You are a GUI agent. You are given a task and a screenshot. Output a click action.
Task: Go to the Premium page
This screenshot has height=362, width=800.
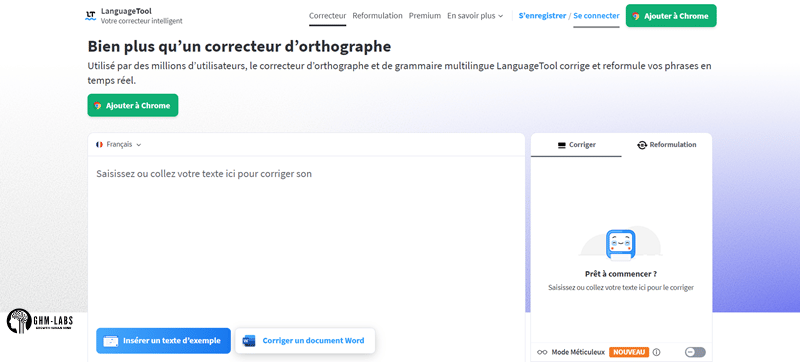pos(424,16)
